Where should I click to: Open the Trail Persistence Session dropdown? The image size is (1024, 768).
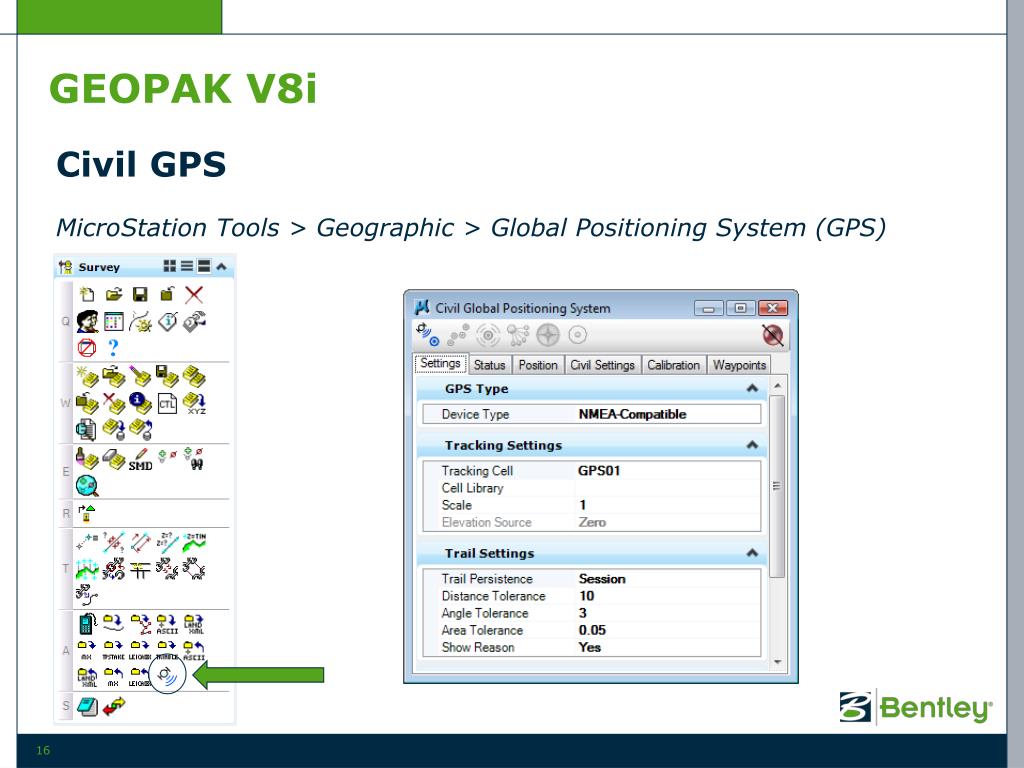667,579
